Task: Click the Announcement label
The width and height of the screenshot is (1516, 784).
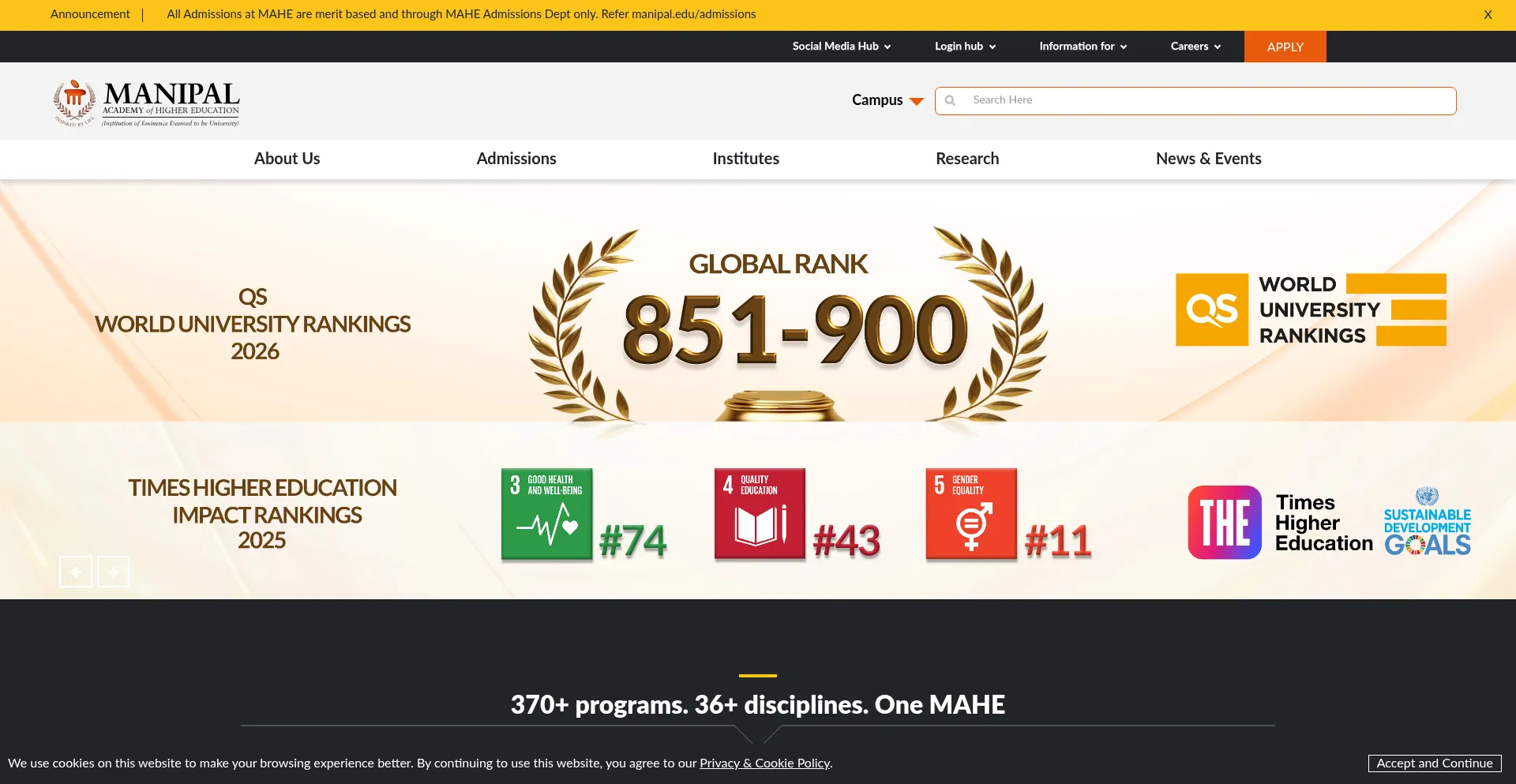Action: tap(90, 14)
